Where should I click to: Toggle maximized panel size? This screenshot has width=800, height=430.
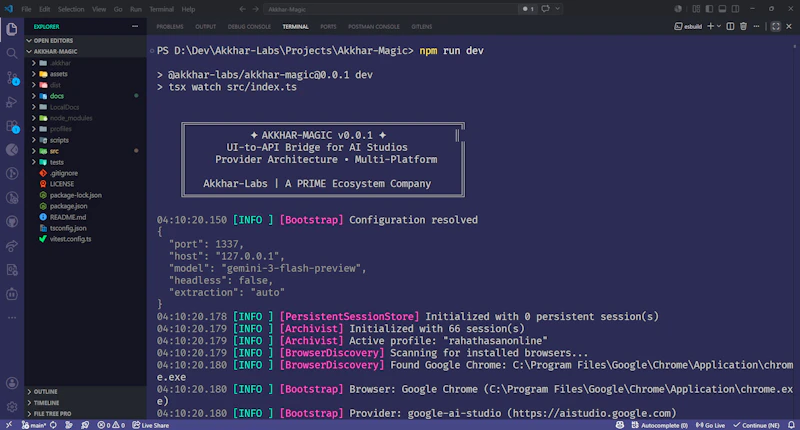point(776,27)
